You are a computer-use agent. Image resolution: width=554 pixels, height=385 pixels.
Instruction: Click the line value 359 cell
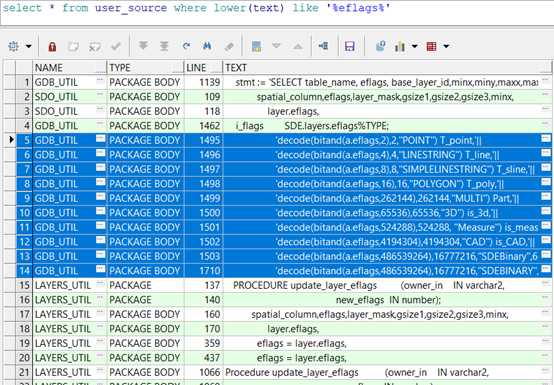pos(204,343)
